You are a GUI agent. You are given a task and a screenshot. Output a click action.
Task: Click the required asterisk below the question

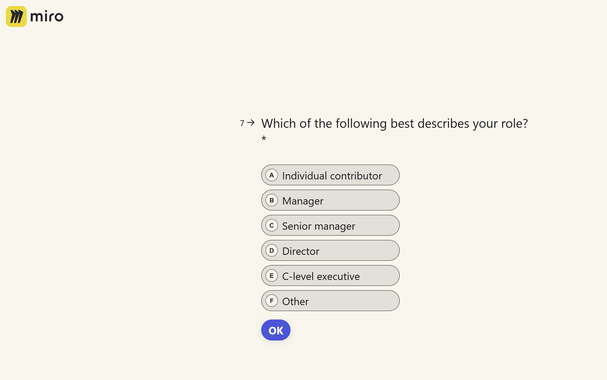(264, 138)
